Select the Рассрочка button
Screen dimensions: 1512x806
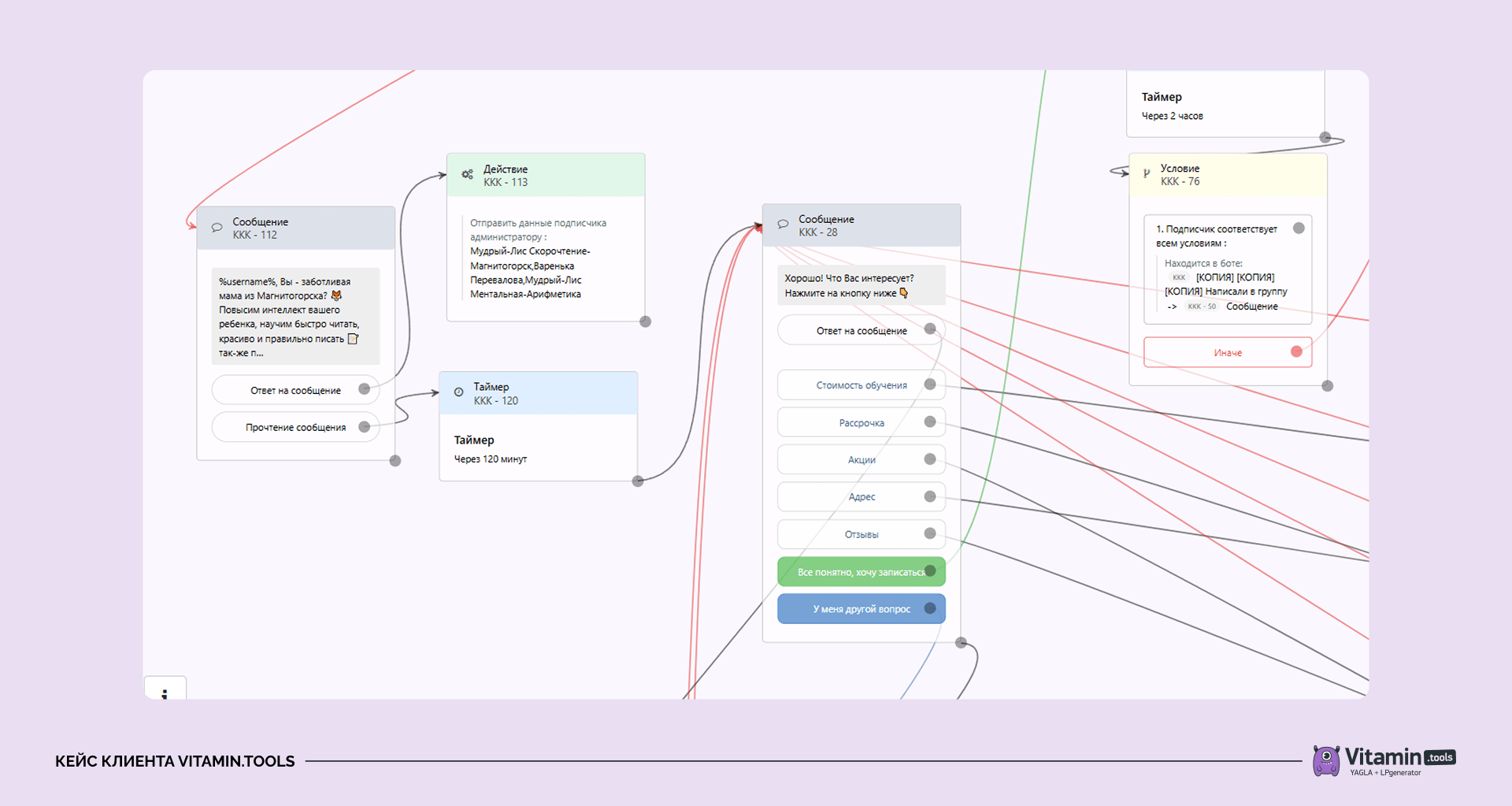[x=862, y=422]
